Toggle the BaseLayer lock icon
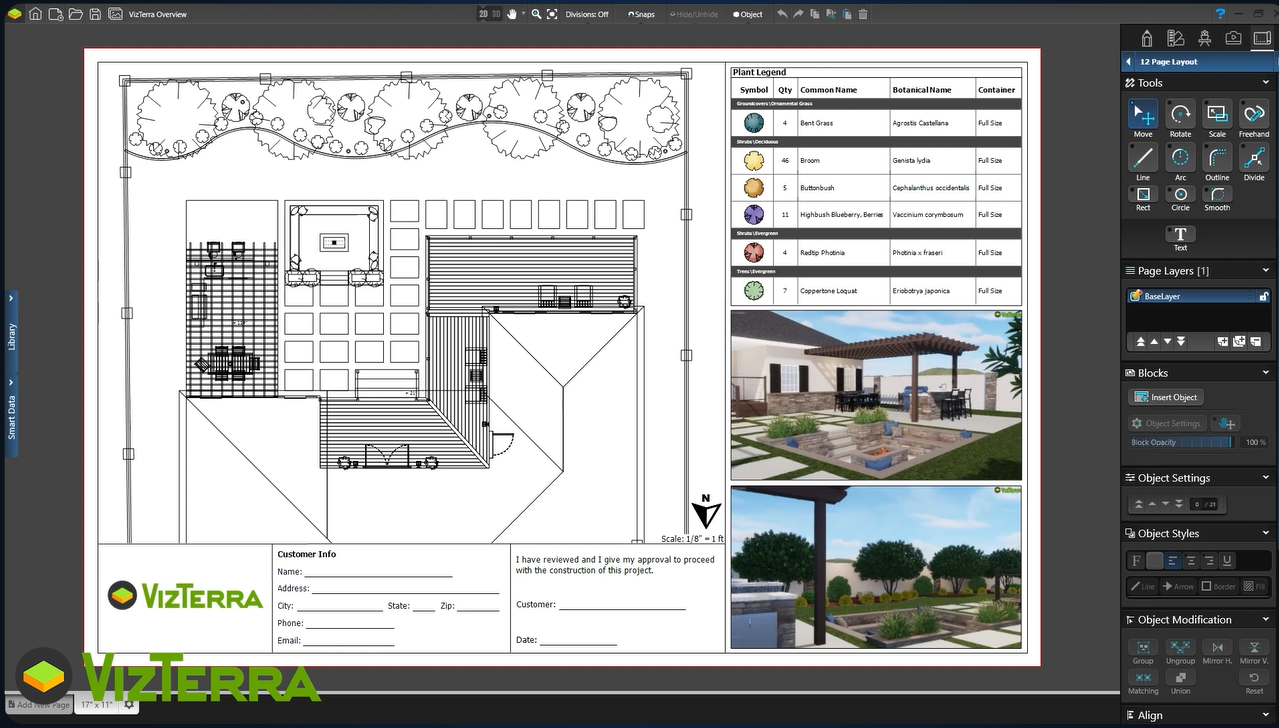The image size is (1279, 728). (x=1262, y=296)
